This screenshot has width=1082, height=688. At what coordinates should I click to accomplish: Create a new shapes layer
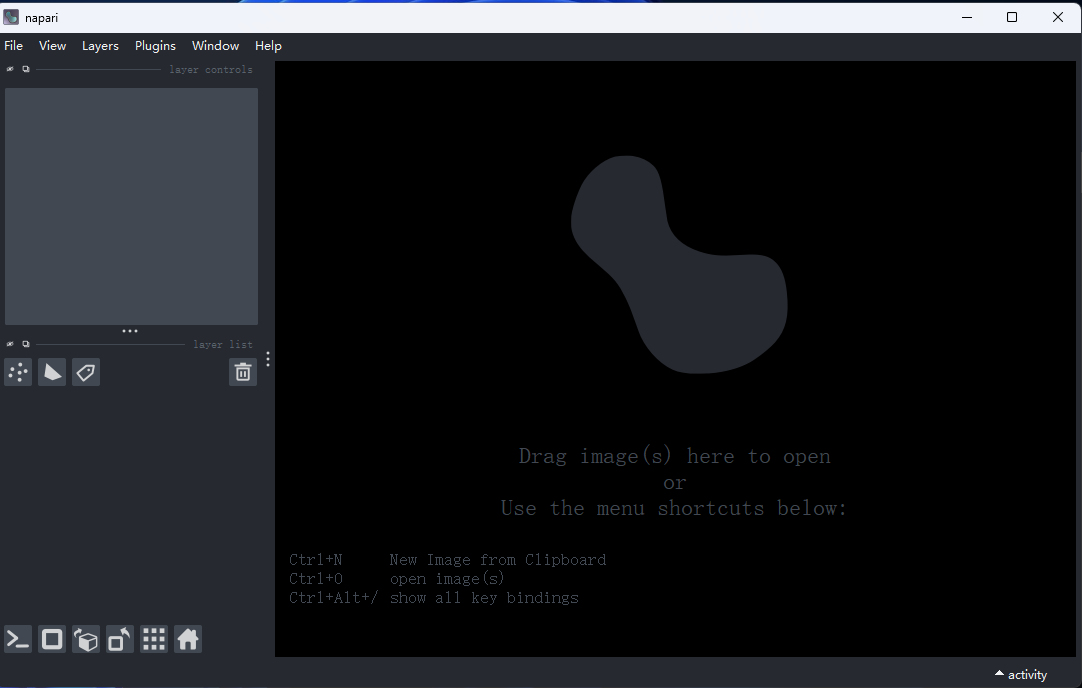point(52,372)
